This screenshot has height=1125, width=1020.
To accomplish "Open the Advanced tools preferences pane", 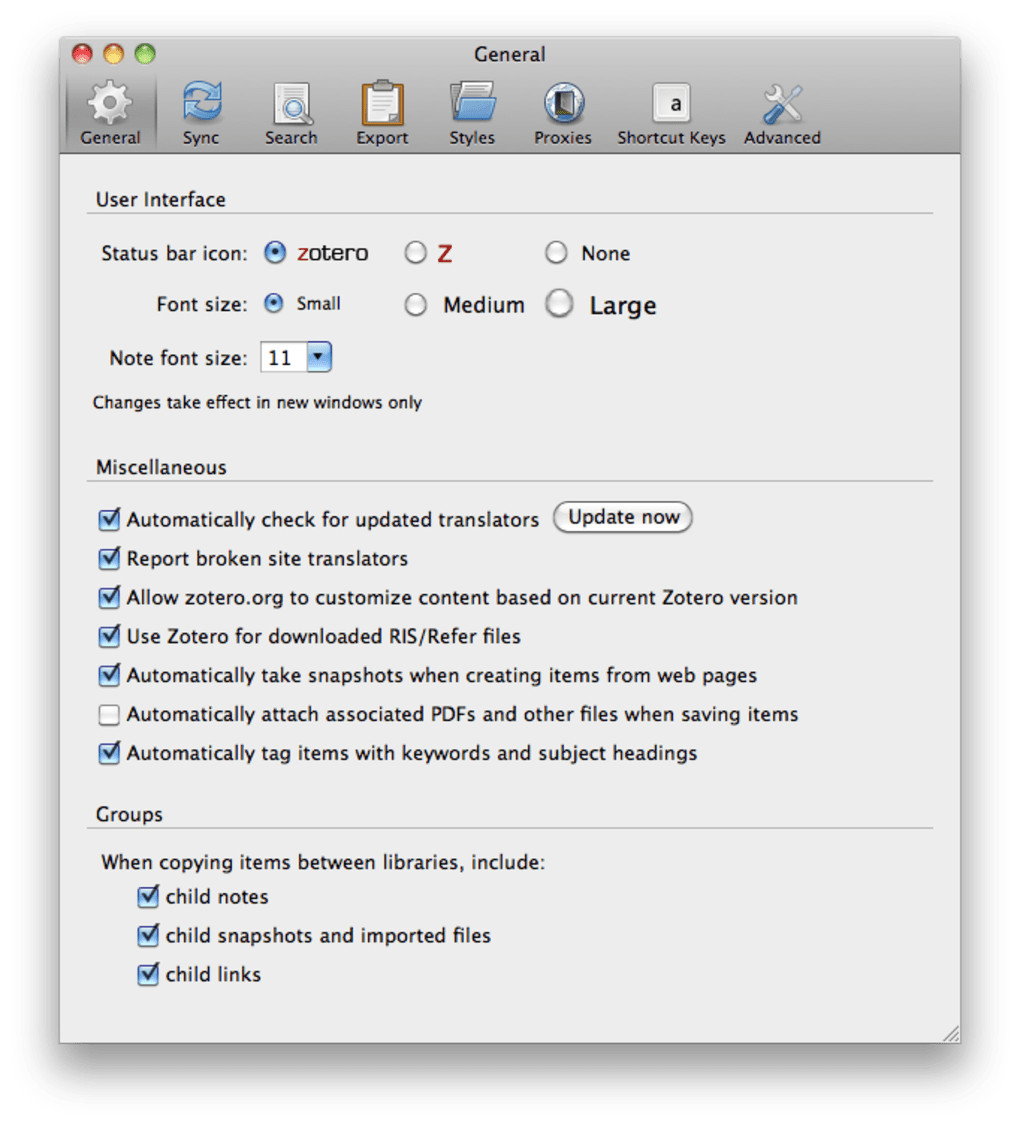I will pyautogui.click(x=782, y=113).
